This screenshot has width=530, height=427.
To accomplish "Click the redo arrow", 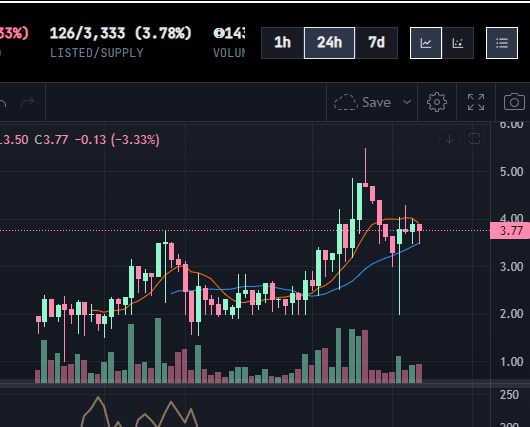I will click(x=27, y=102).
